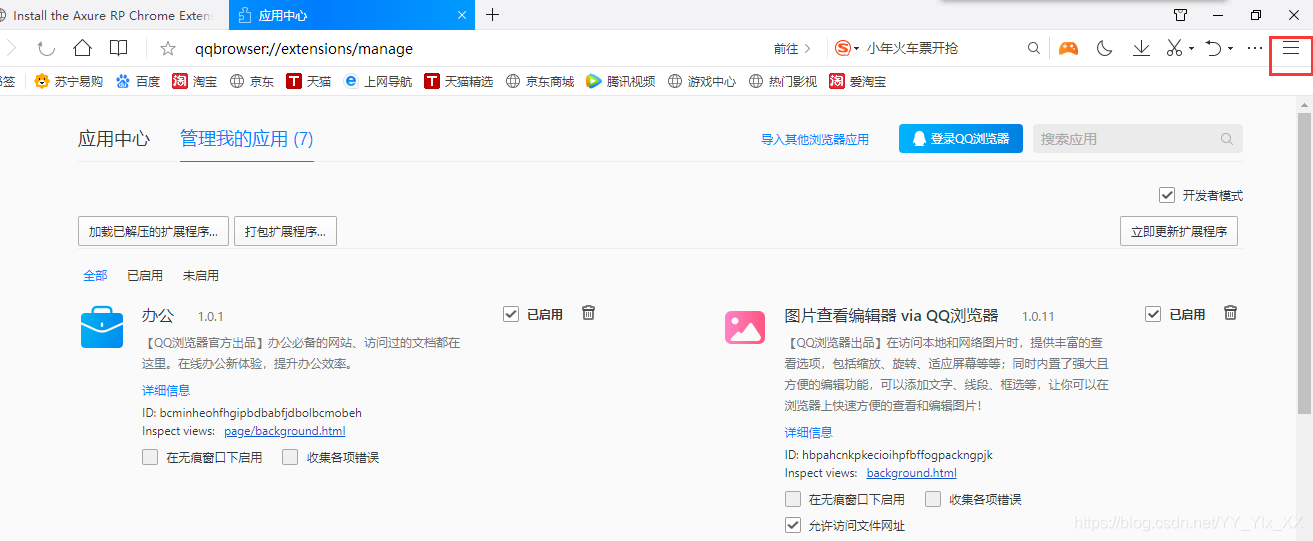Open the game controller icon
This screenshot has width=1313, height=541.
point(1069,48)
